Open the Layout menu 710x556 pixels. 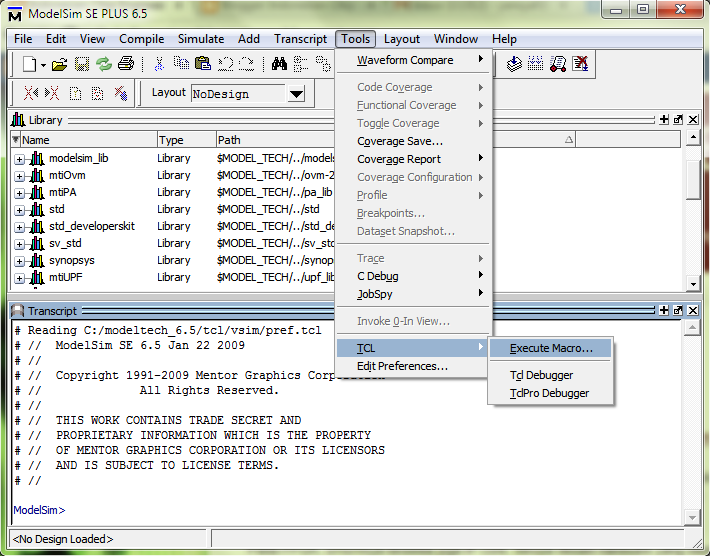point(402,39)
